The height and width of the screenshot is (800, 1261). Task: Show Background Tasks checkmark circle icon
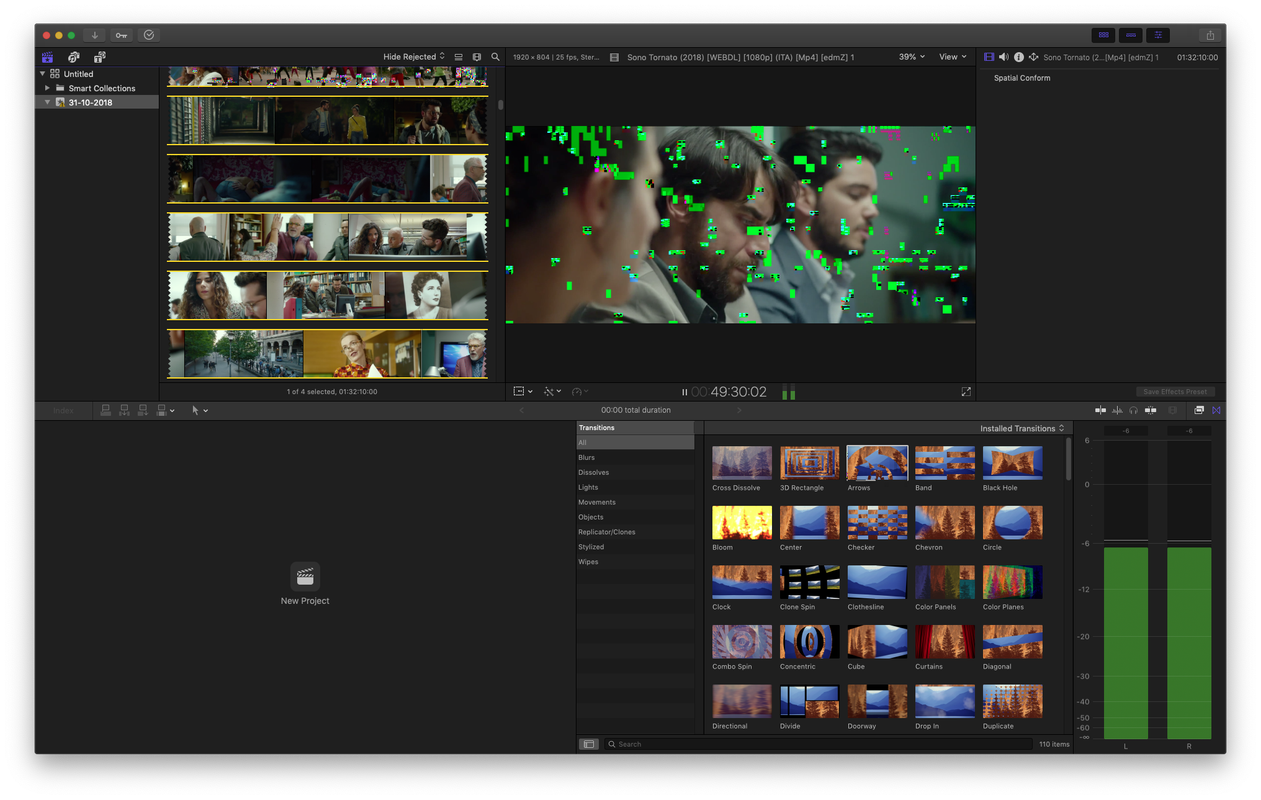click(x=149, y=35)
